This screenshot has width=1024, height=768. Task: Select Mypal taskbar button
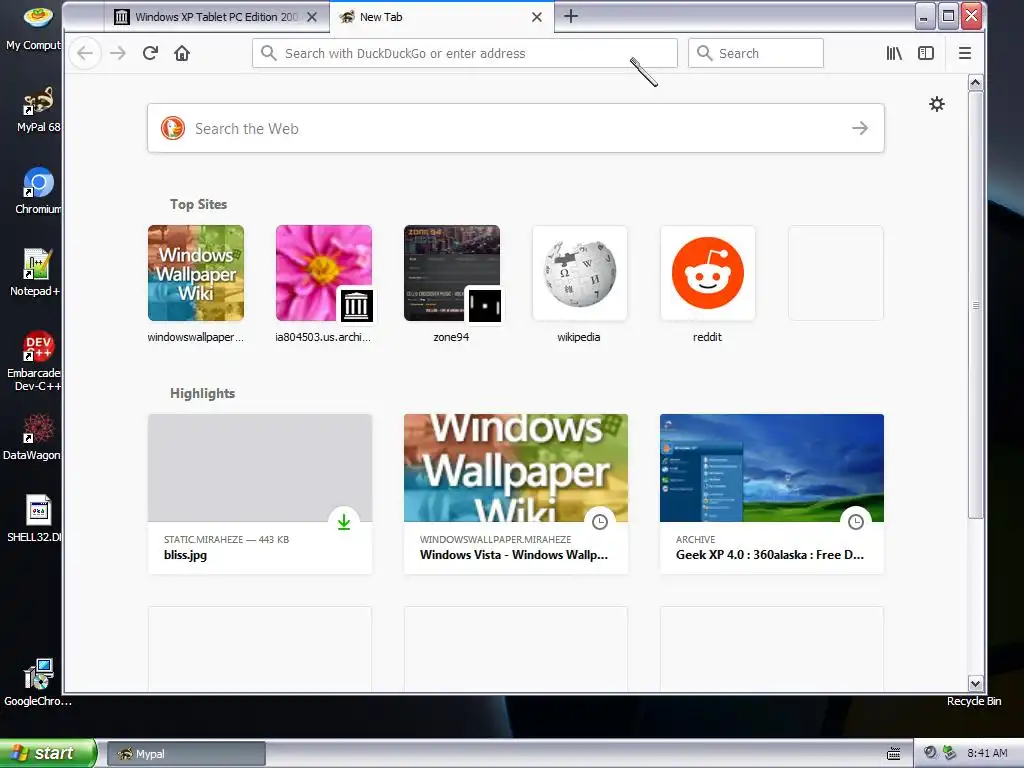coord(186,754)
